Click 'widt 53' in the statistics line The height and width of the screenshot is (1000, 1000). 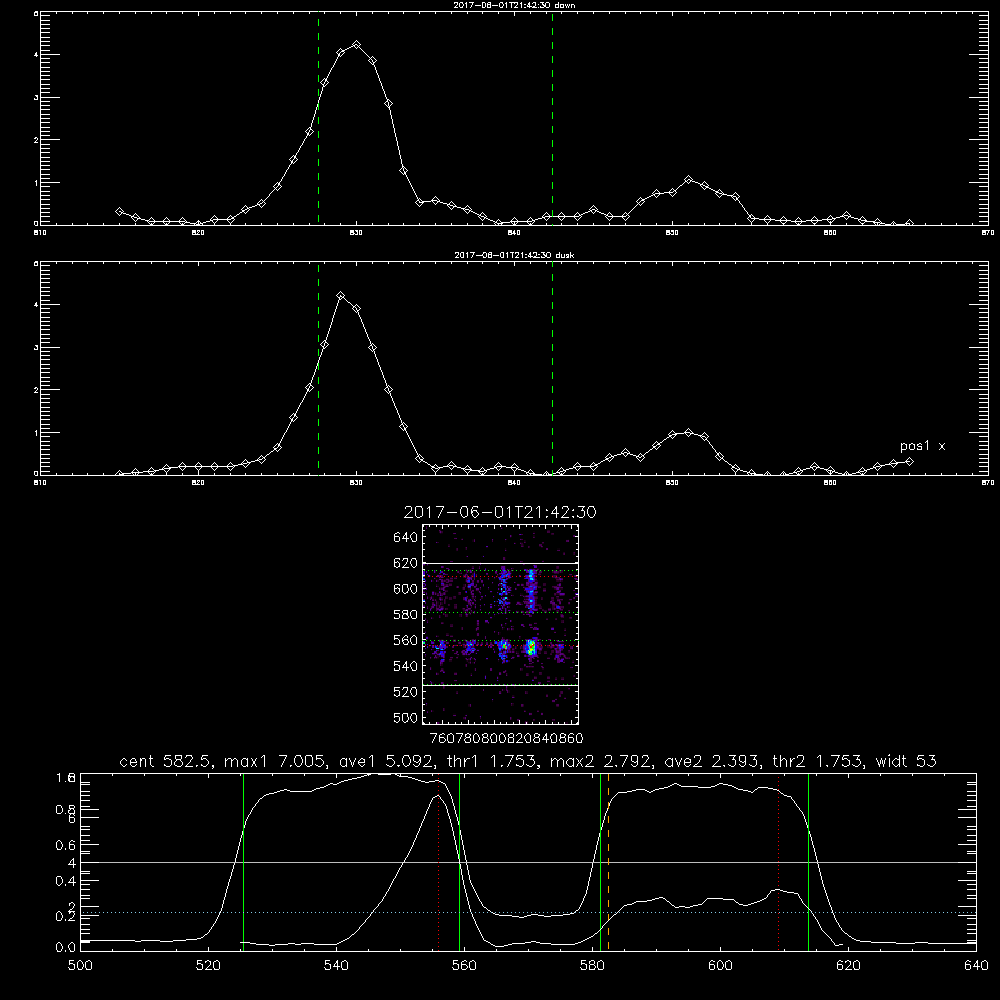tap(906, 761)
